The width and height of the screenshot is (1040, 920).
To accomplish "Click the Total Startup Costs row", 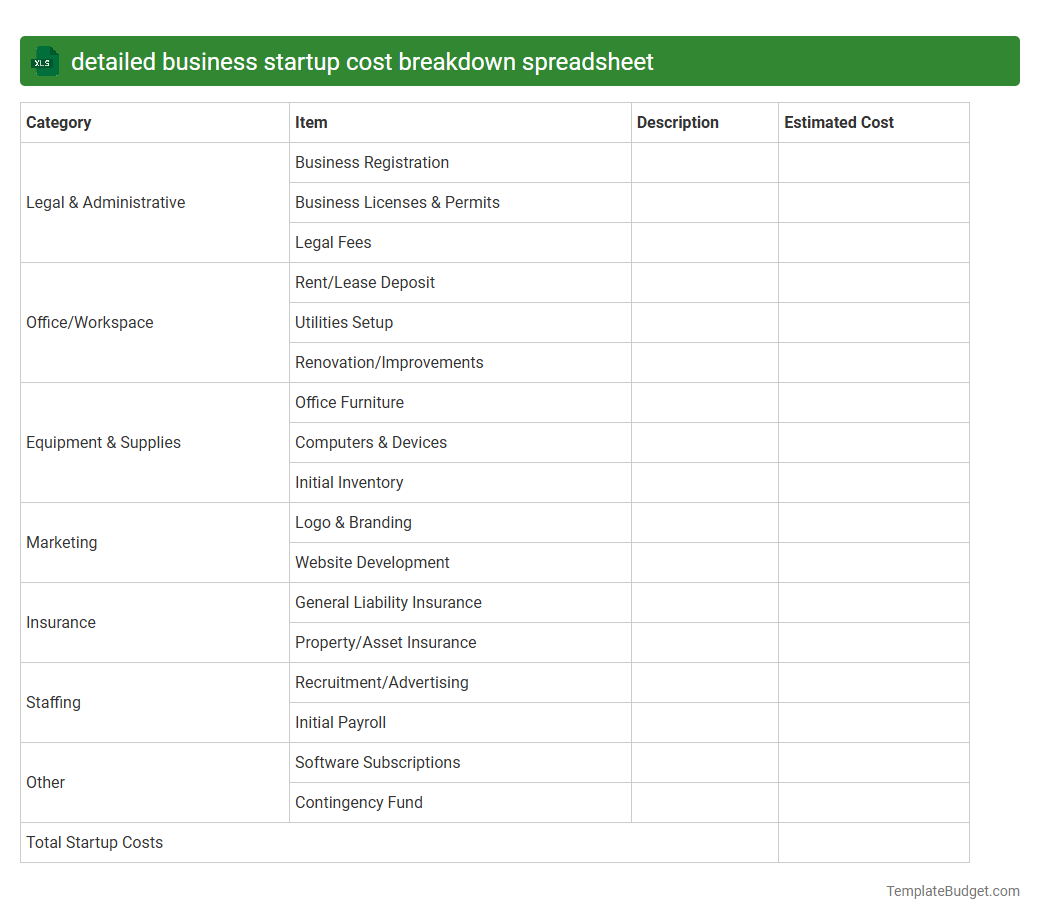I will (94, 842).
